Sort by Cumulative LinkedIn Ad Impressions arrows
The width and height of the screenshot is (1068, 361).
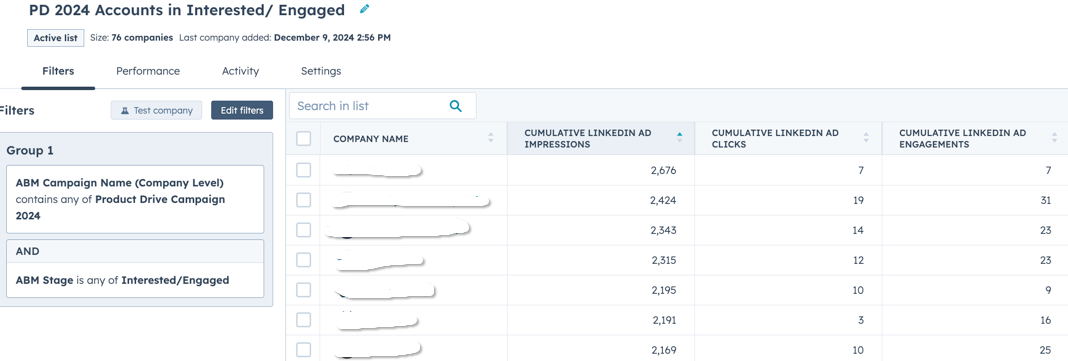click(679, 138)
